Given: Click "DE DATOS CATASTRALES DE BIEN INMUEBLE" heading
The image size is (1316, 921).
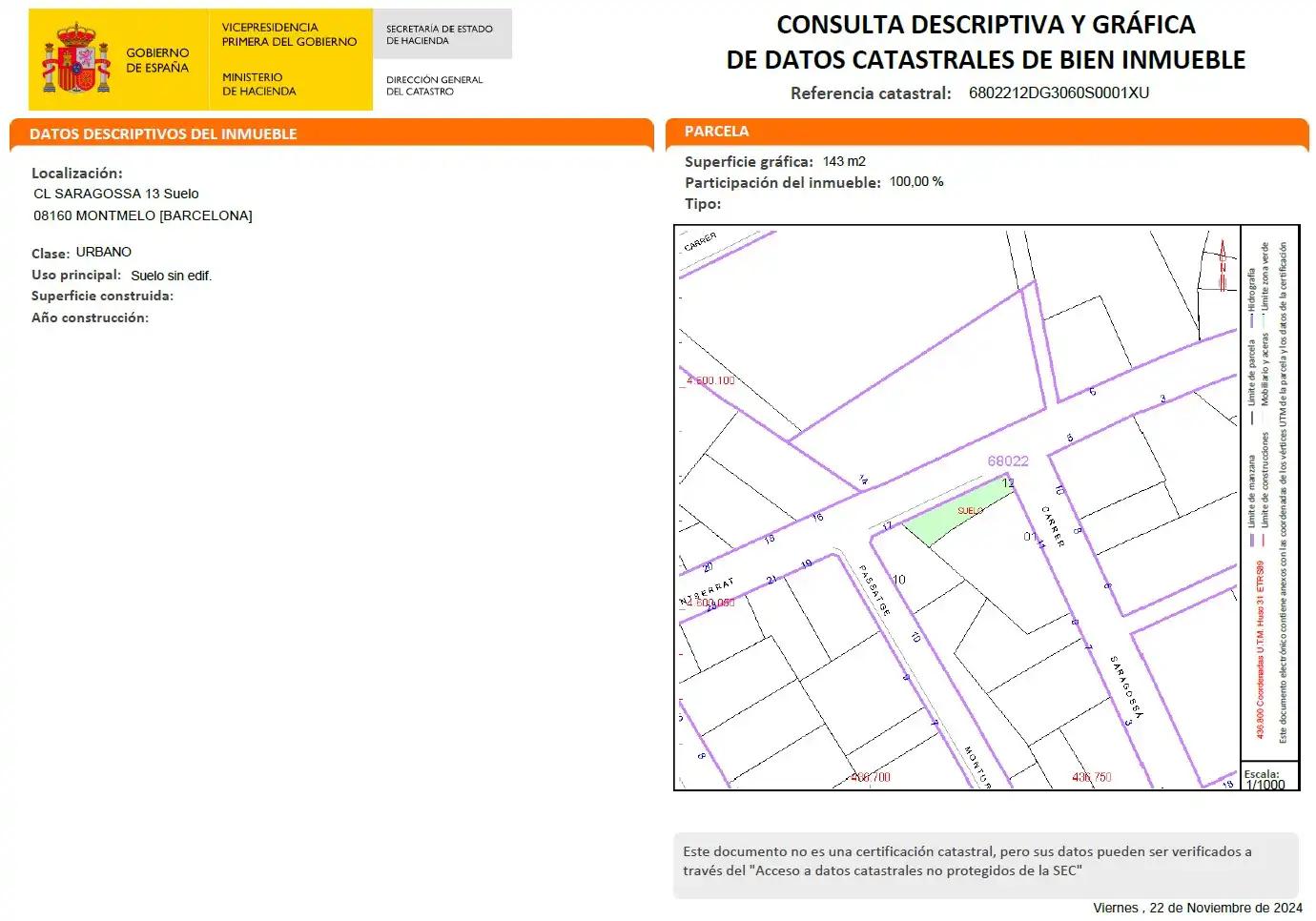Looking at the screenshot, I should (986, 60).
